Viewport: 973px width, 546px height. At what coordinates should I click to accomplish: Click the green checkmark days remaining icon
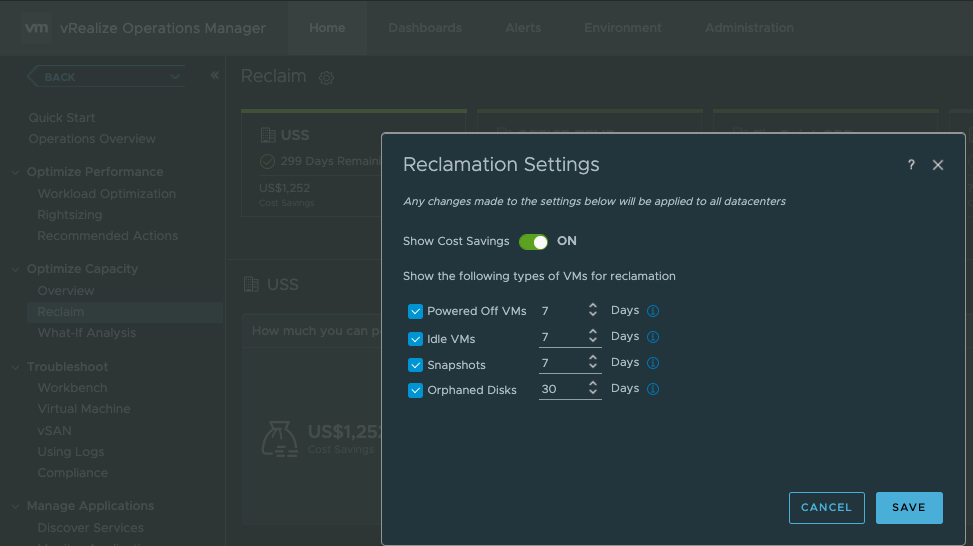267,161
